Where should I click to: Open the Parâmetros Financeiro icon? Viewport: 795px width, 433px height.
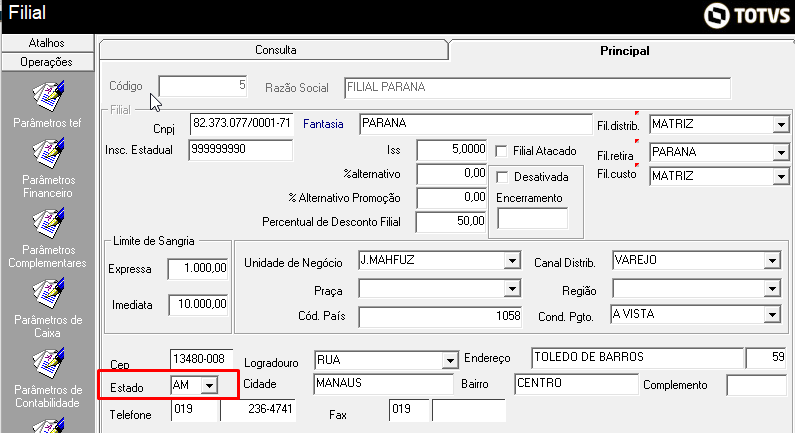(48, 154)
